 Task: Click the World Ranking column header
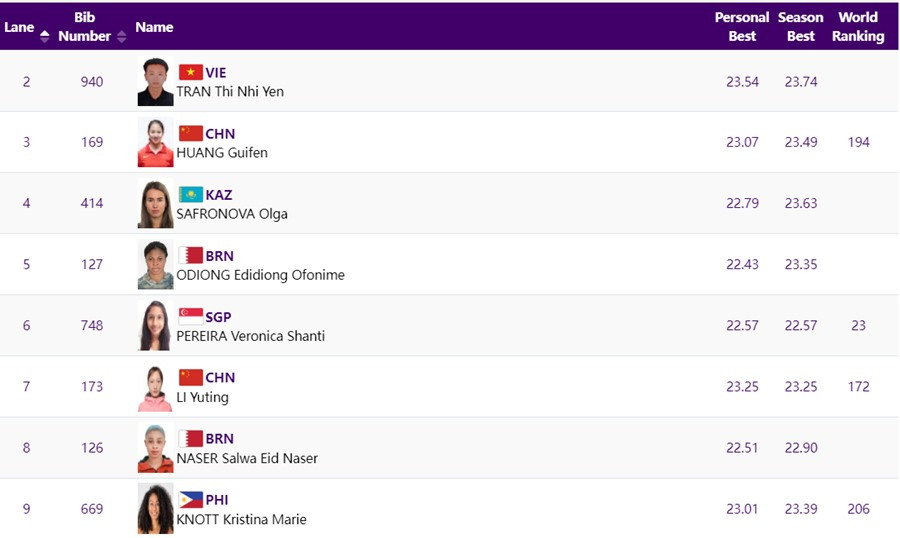[858, 27]
